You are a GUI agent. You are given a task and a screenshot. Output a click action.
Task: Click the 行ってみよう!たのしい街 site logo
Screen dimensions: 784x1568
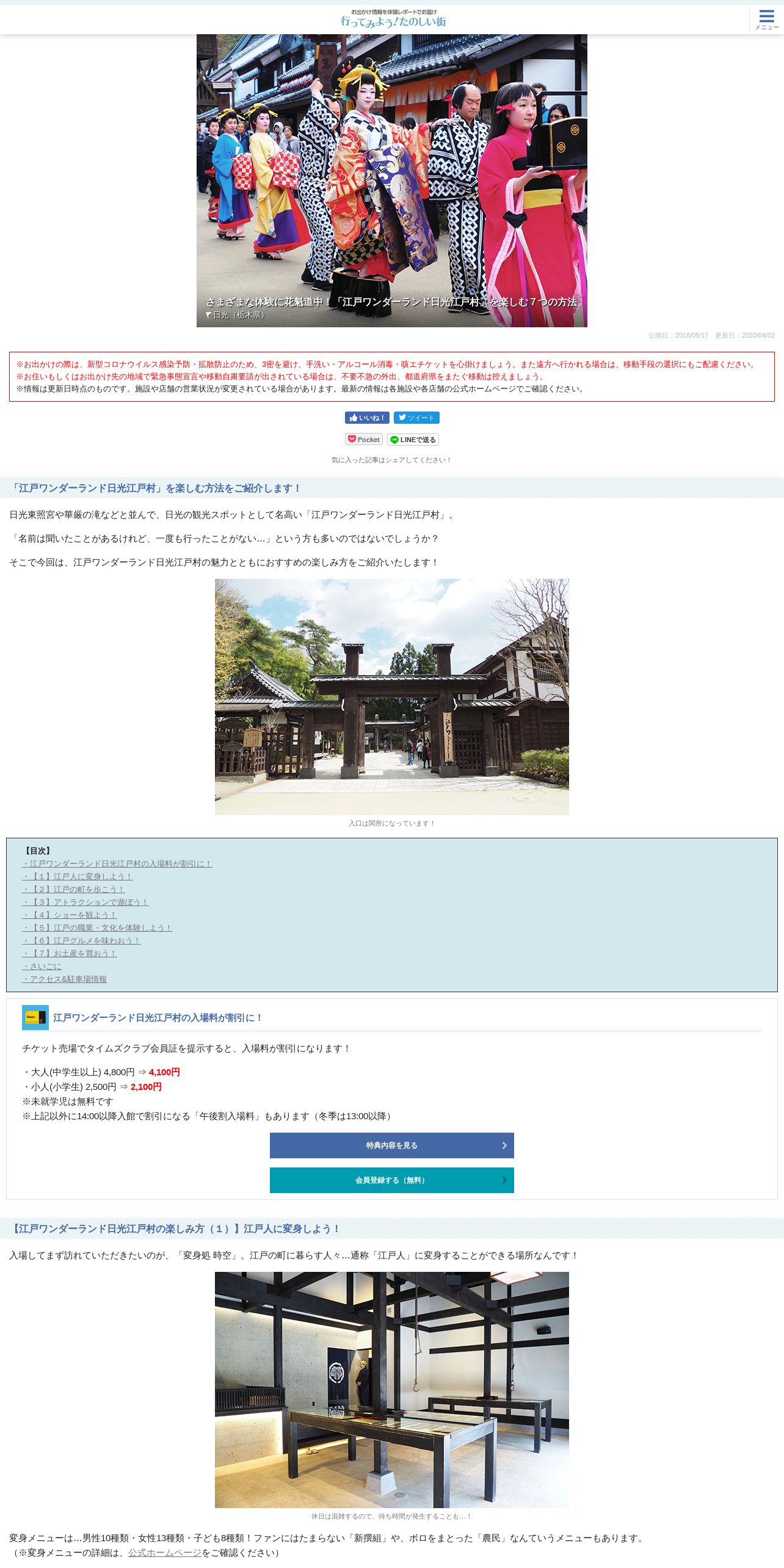[393, 18]
